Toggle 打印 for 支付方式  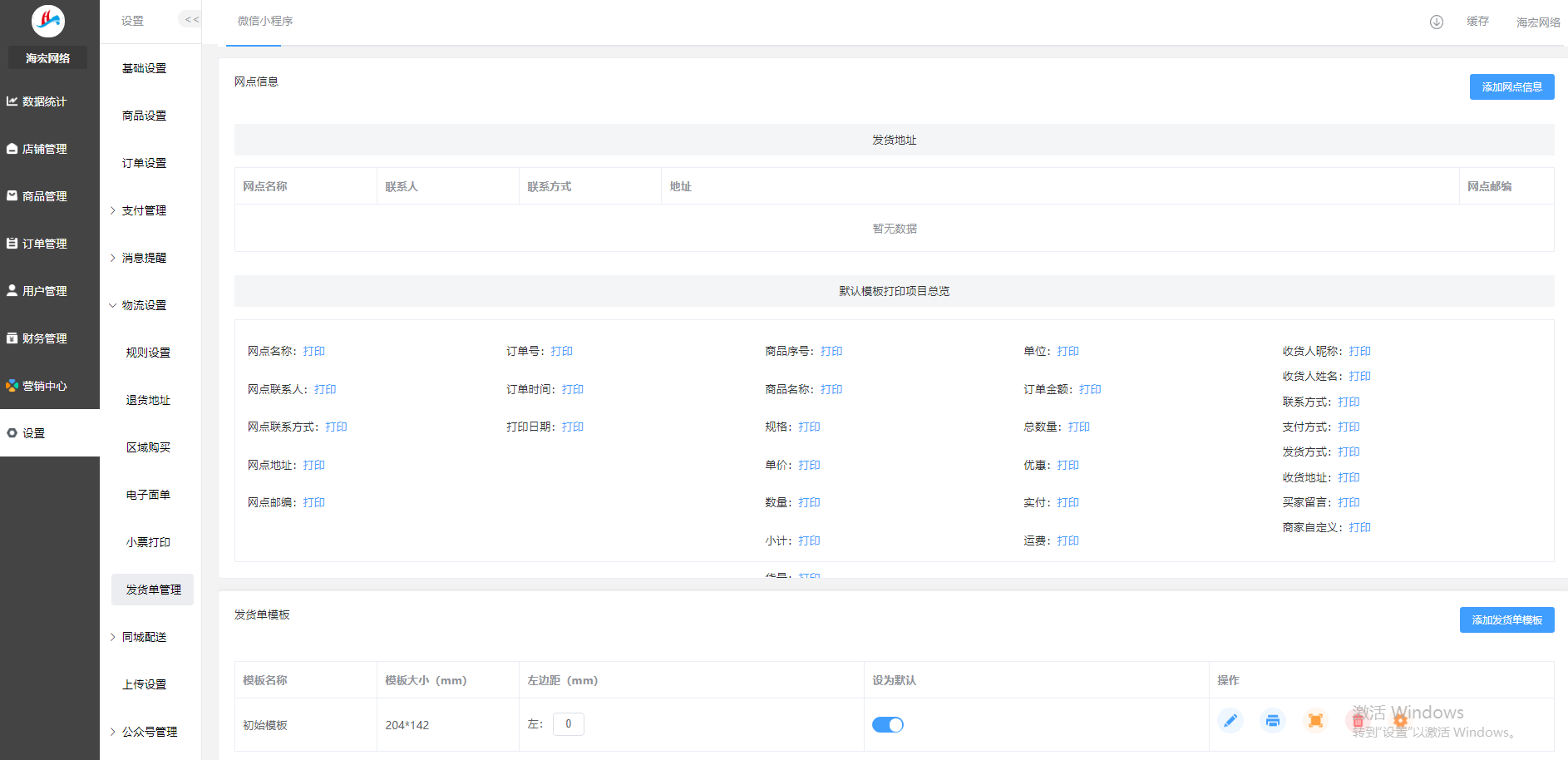point(1349,427)
